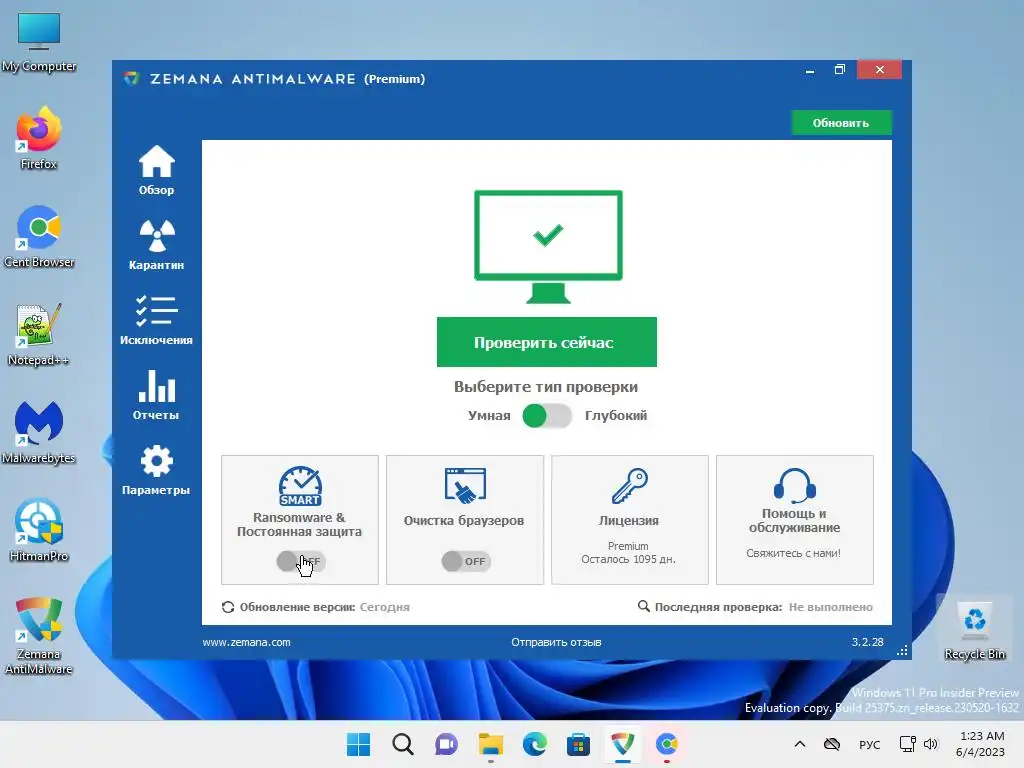The image size is (1024, 768).
Task: Open the Обзор home tab in the sidebar
Action: pyautogui.click(x=156, y=170)
